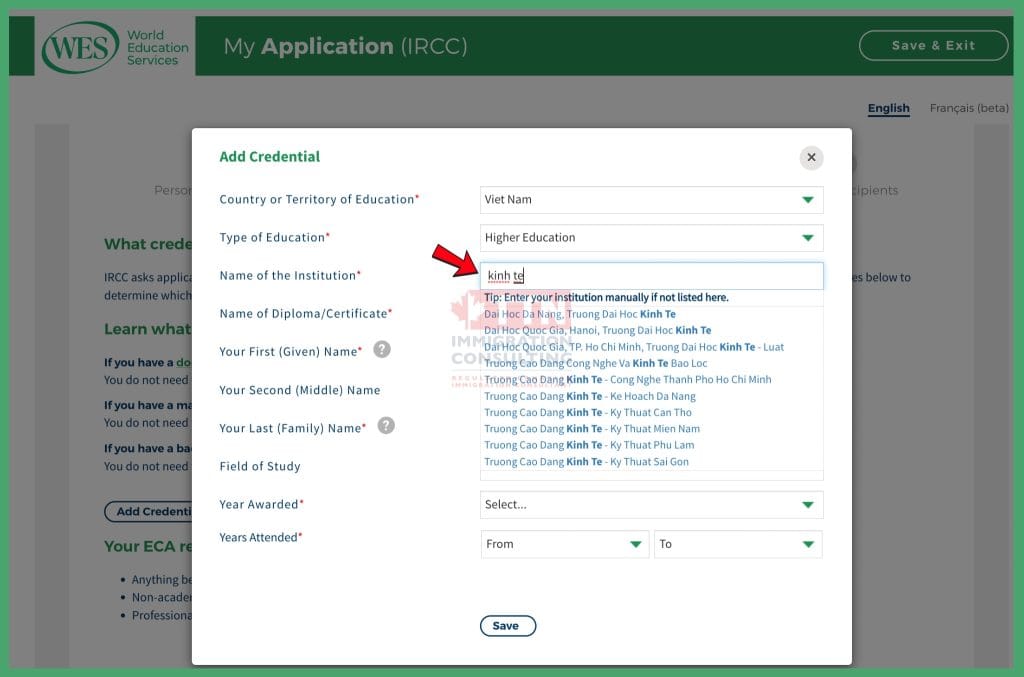Select Truong Cao Dang Kinh Te - Ky Thuat Can Tho
Screen dimensions: 1024x677
pyautogui.click(x=588, y=413)
